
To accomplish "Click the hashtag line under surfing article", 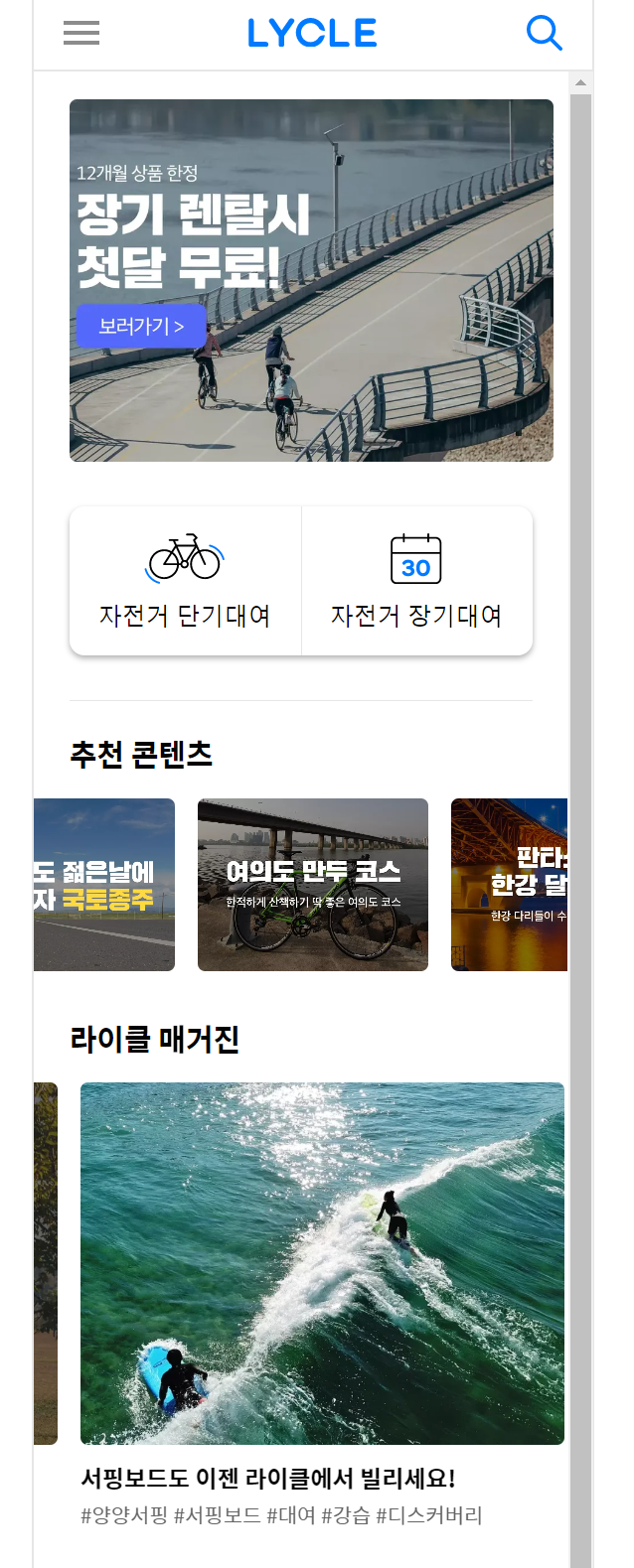I will 281,1515.
